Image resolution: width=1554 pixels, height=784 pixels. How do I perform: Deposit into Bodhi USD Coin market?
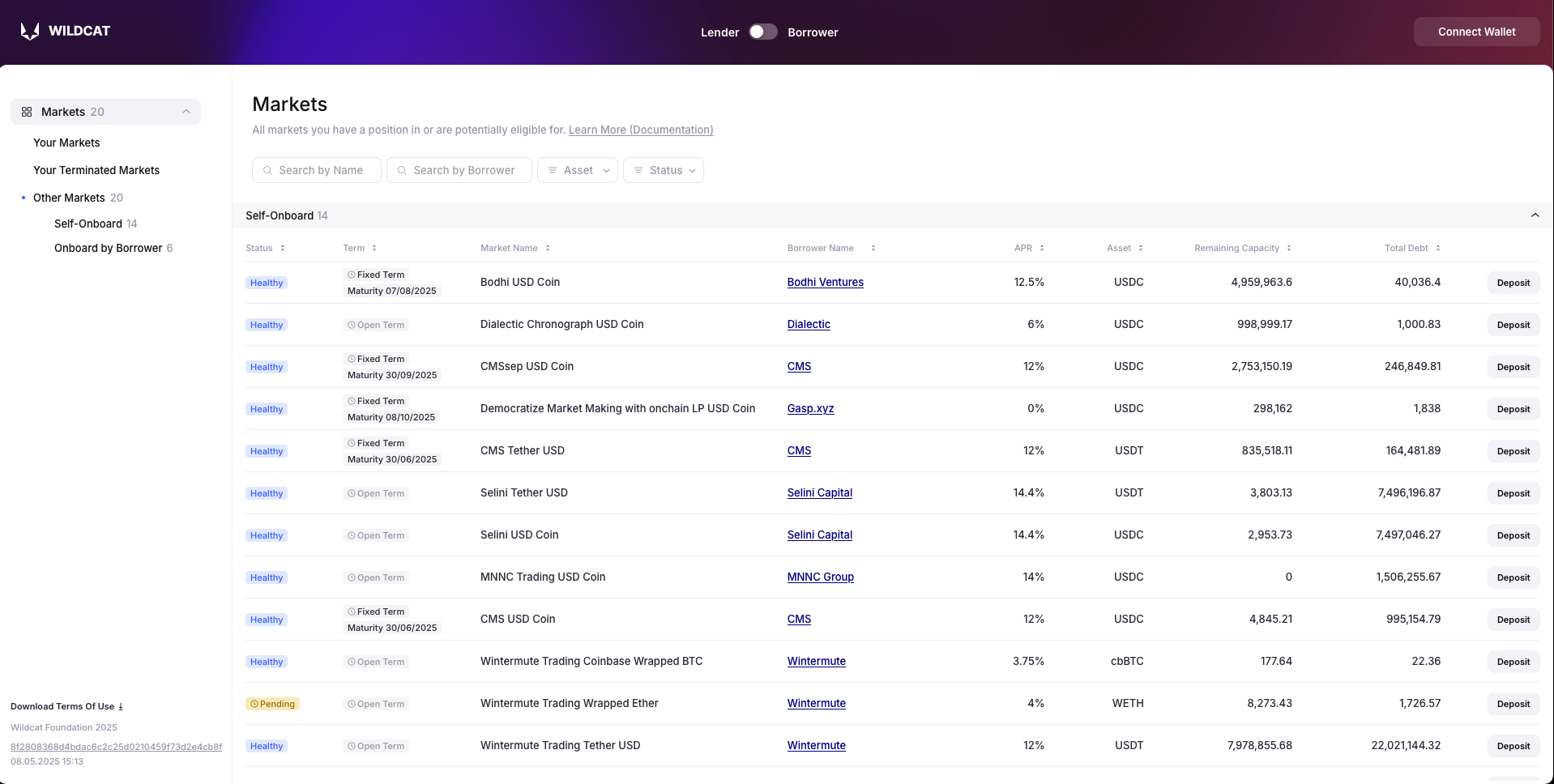click(1513, 283)
